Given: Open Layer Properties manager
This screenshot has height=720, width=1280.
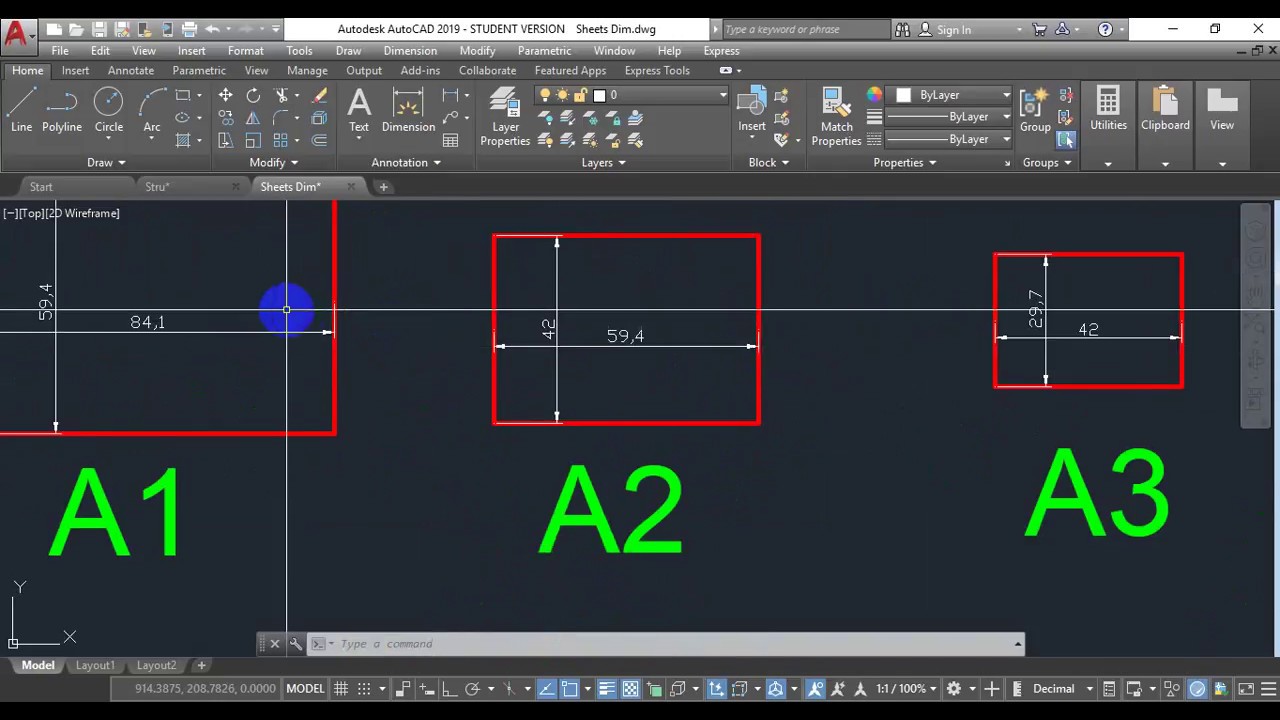Looking at the screenshot, I should click(505, 117).
